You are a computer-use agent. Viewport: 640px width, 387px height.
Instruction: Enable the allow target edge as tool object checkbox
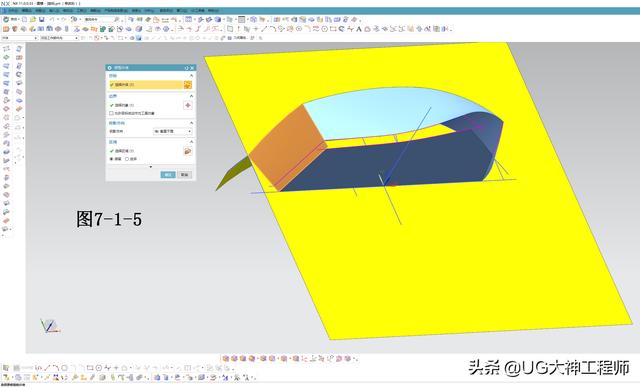pos(111,113)
